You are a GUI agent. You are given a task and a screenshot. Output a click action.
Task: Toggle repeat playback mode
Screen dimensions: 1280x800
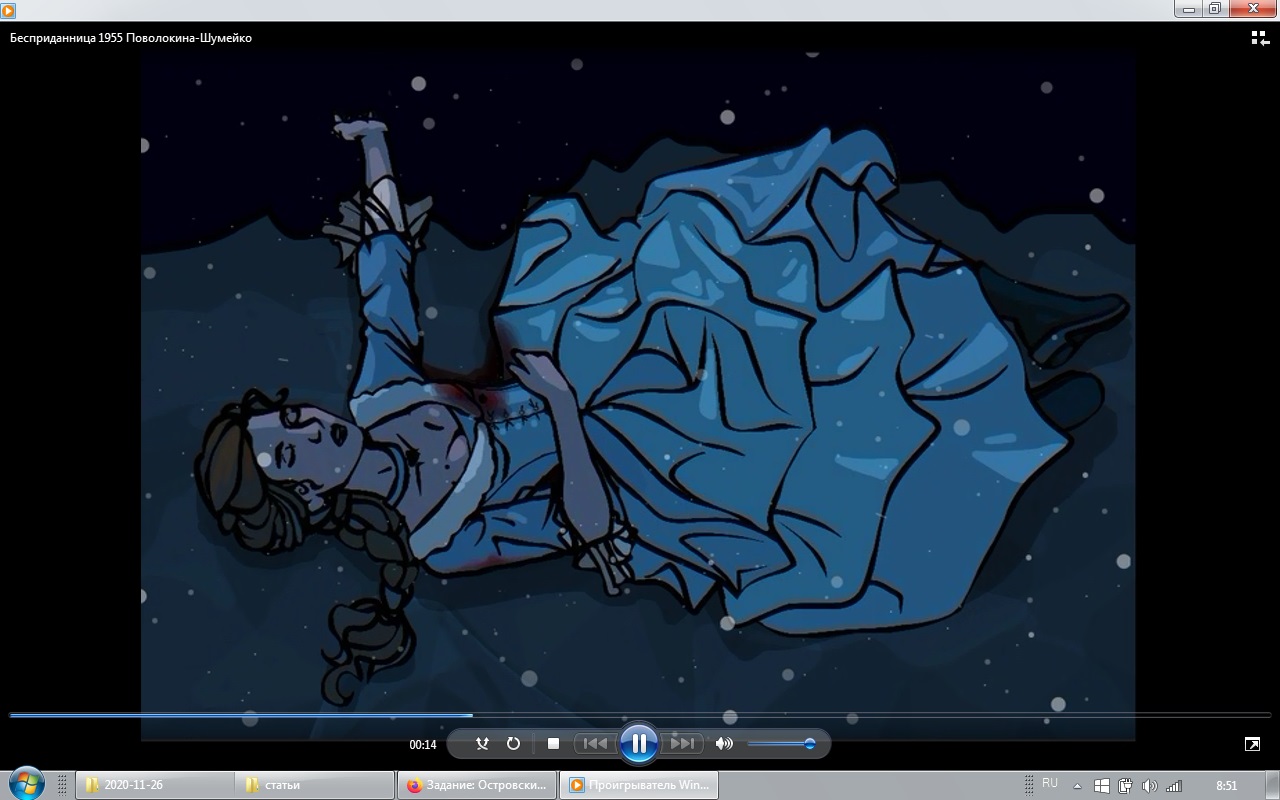click(513, 744)
